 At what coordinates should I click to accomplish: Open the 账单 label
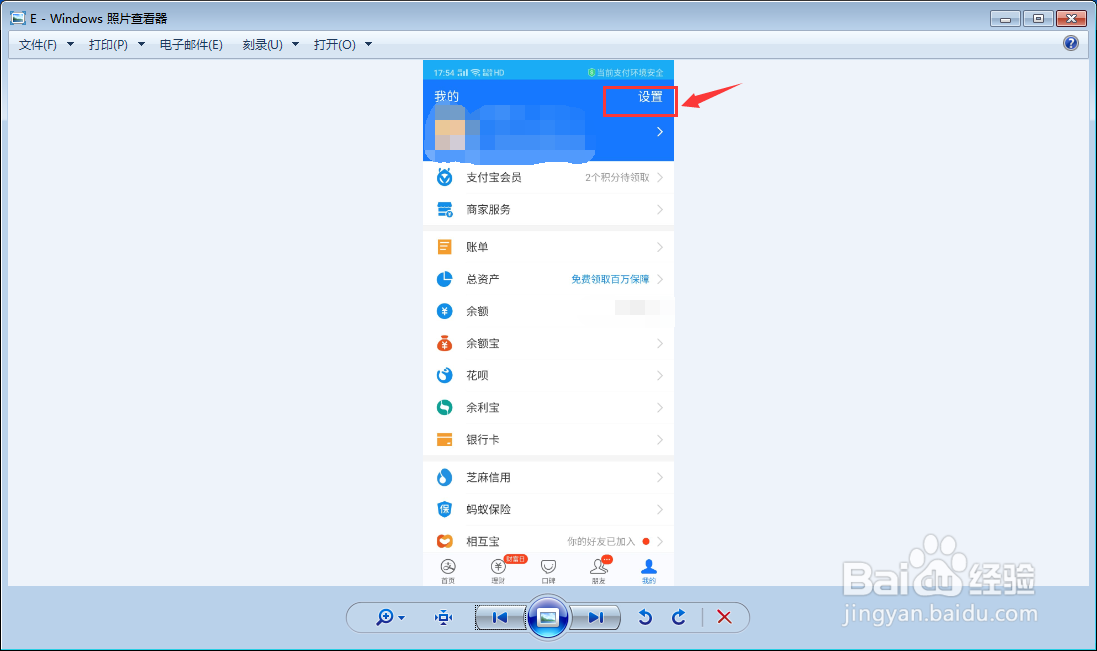click(x=477, y=247)
